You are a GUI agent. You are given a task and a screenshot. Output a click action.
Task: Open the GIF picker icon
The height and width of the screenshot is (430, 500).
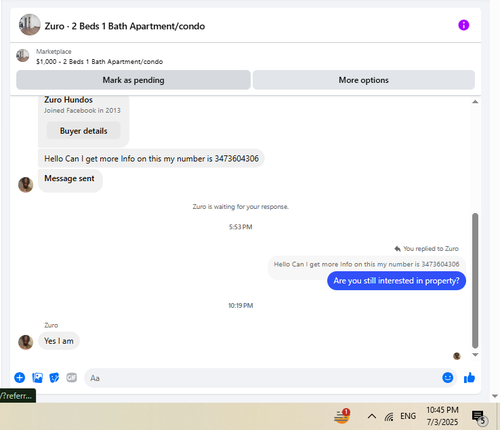click(72, 377)
